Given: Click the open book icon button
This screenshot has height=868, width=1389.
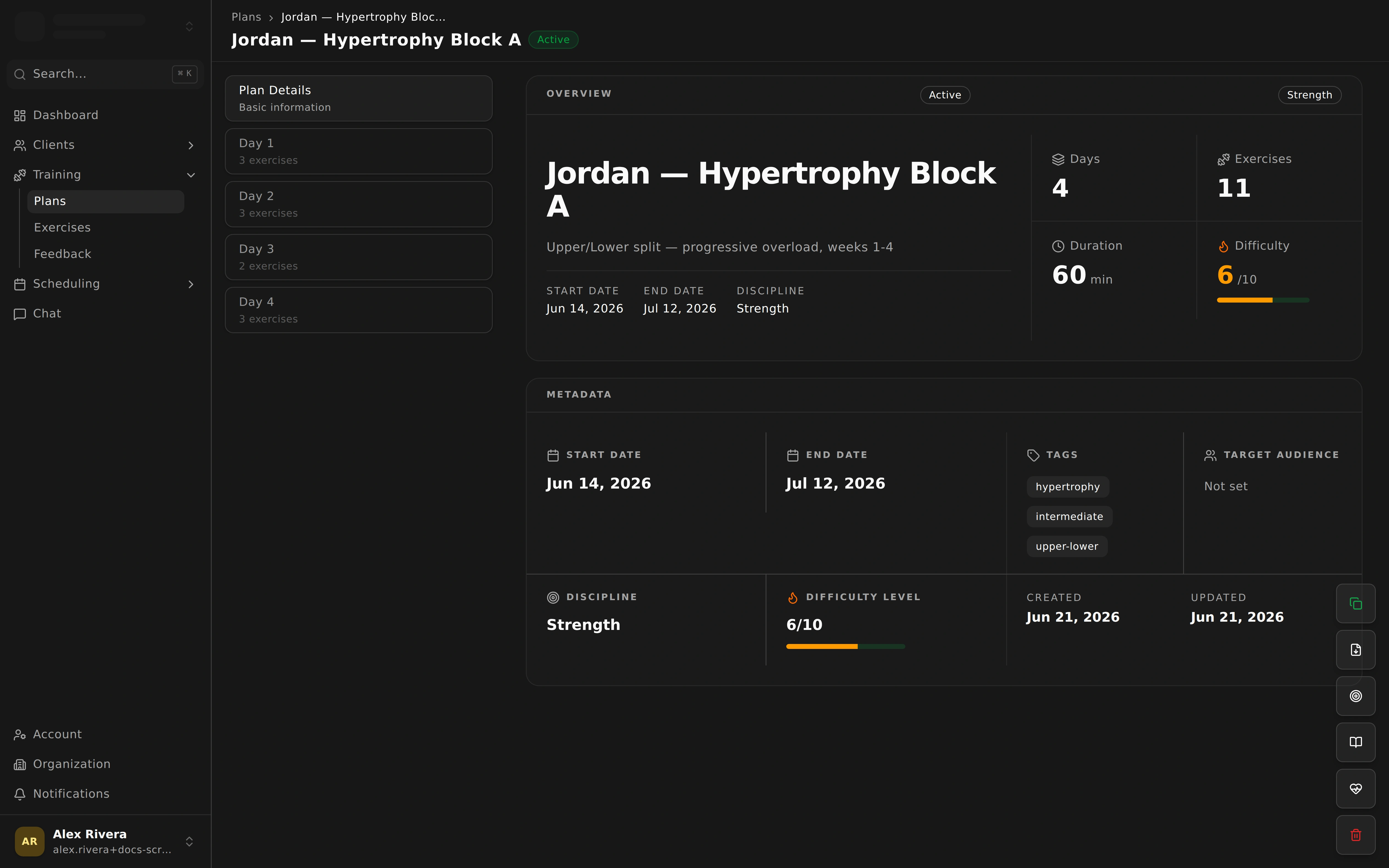Looking at the screenshot, I should (x=1356, y=742).
